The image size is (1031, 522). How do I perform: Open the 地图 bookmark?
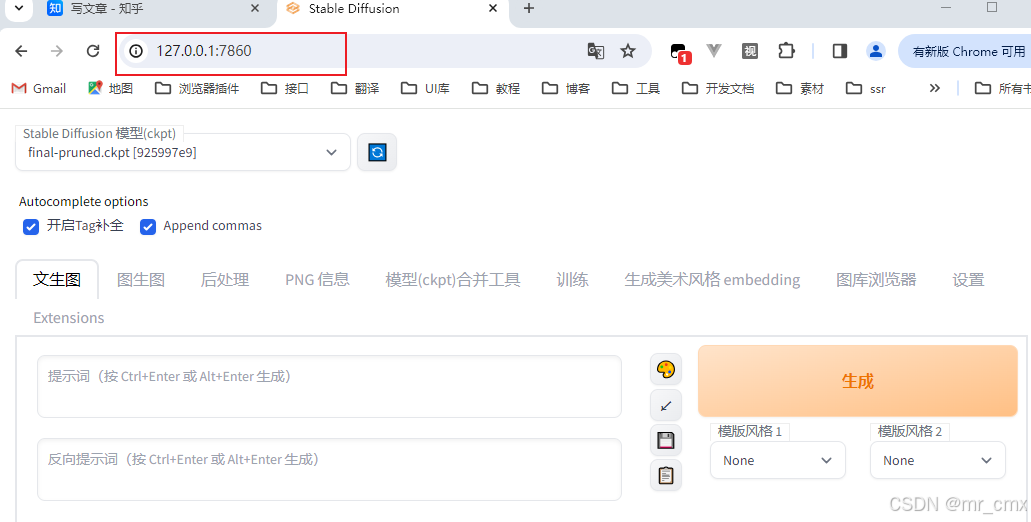click(x=110, y=88)
